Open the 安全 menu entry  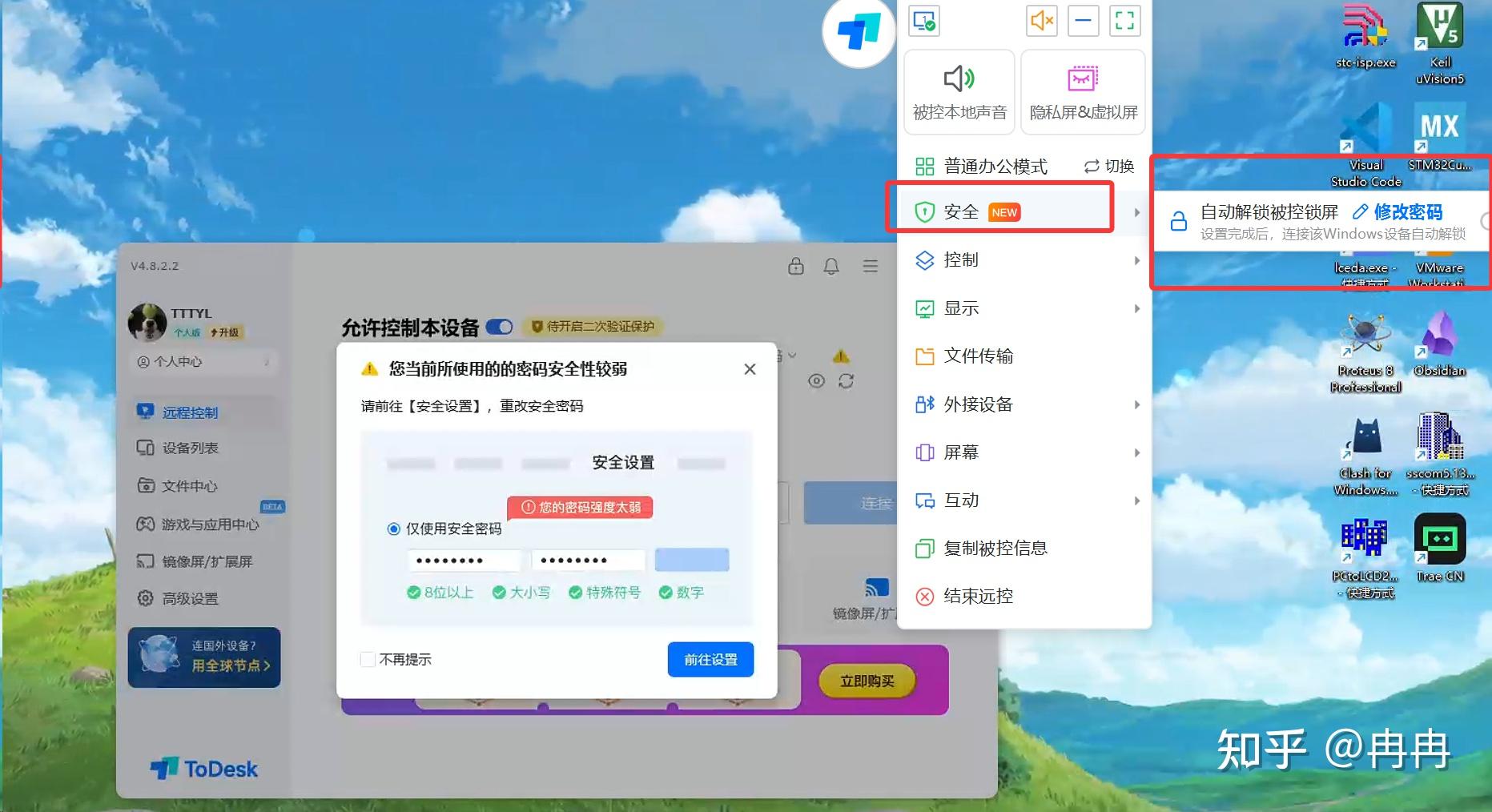[964, 211]
